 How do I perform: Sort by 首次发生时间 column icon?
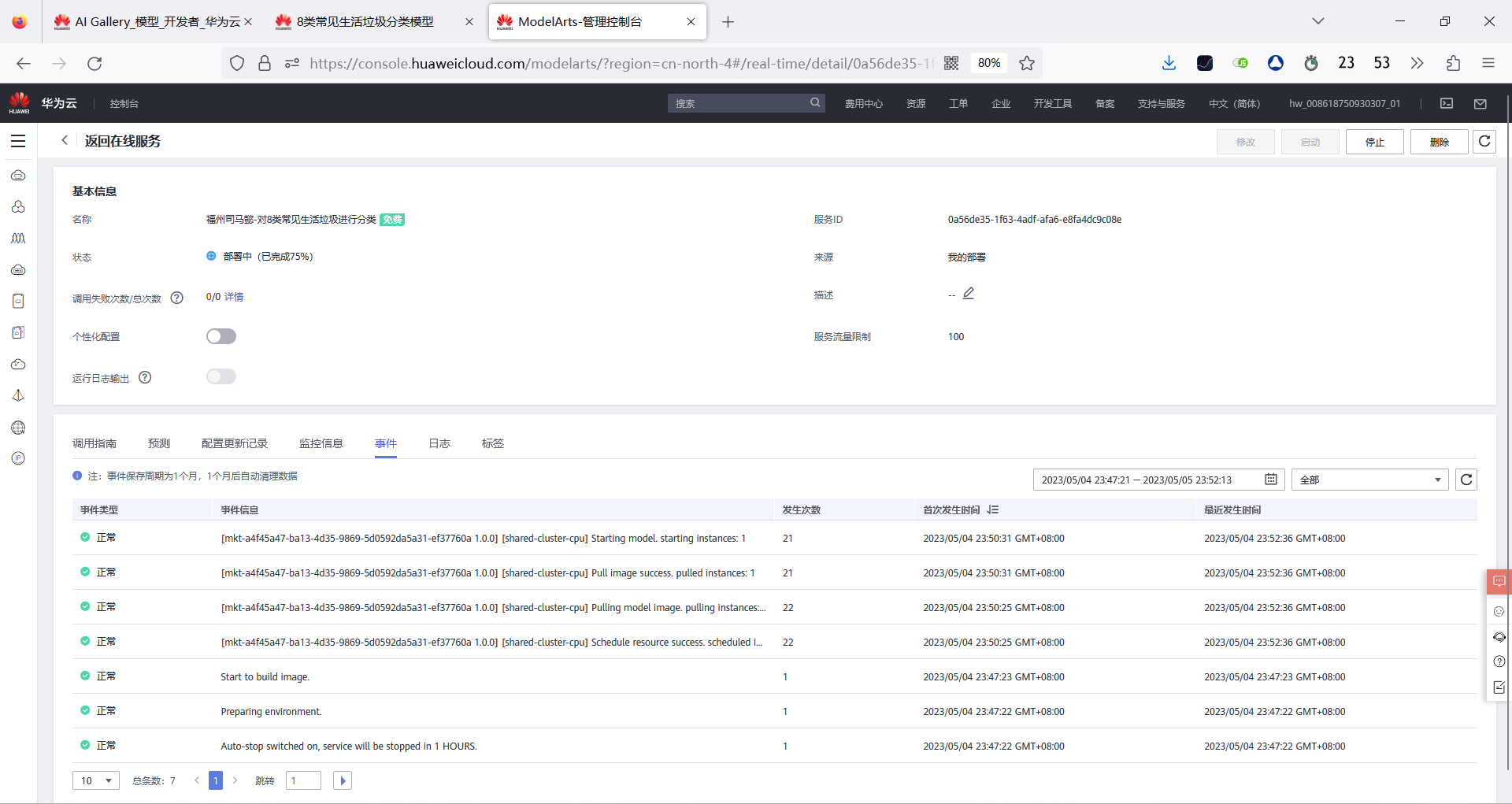point(993,509)
